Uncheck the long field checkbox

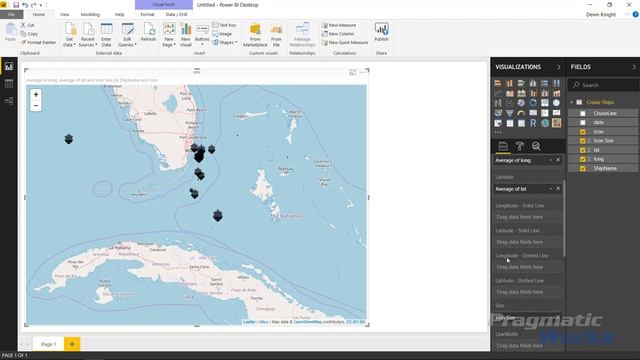click(x=583, y=159)
